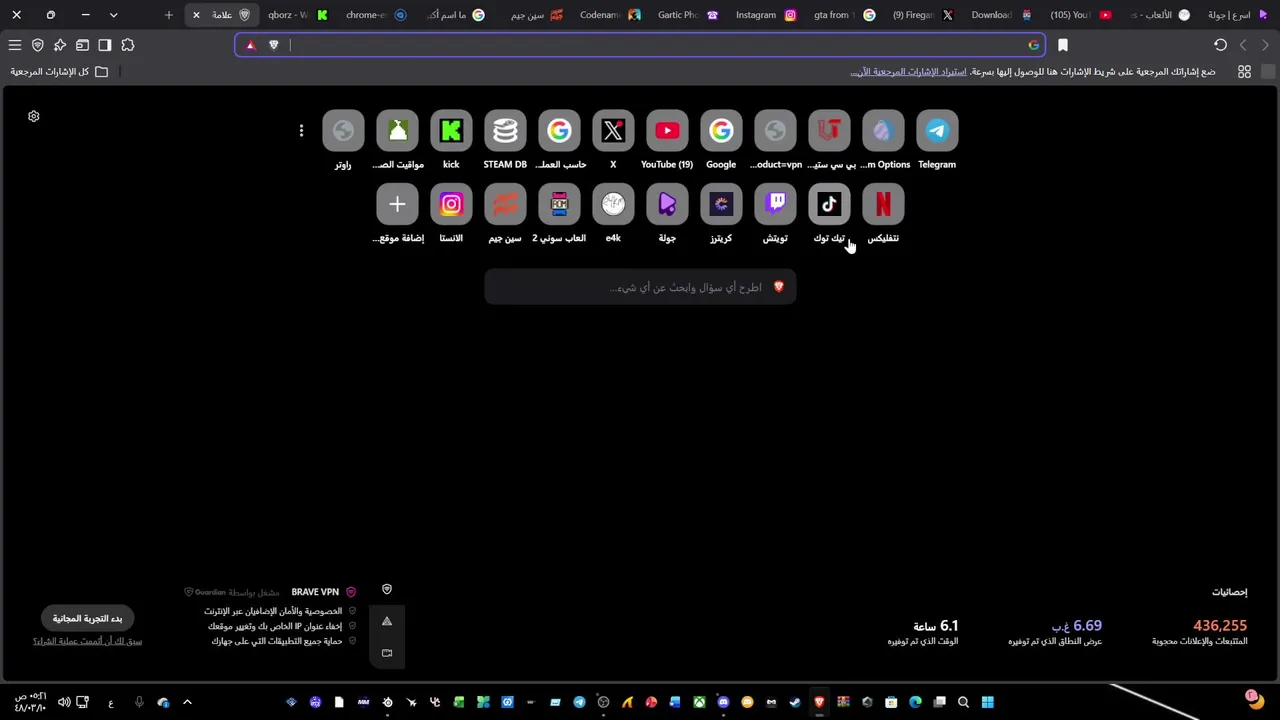Open the e4k shortcut tile
Viewport: 1280px width, 720px height.
tap(613, 204)
